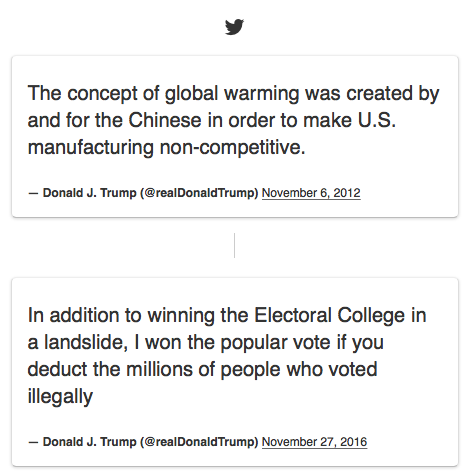471x476 pixels.
Task: Click the Twitter bird logo
Action: (234, 27)
